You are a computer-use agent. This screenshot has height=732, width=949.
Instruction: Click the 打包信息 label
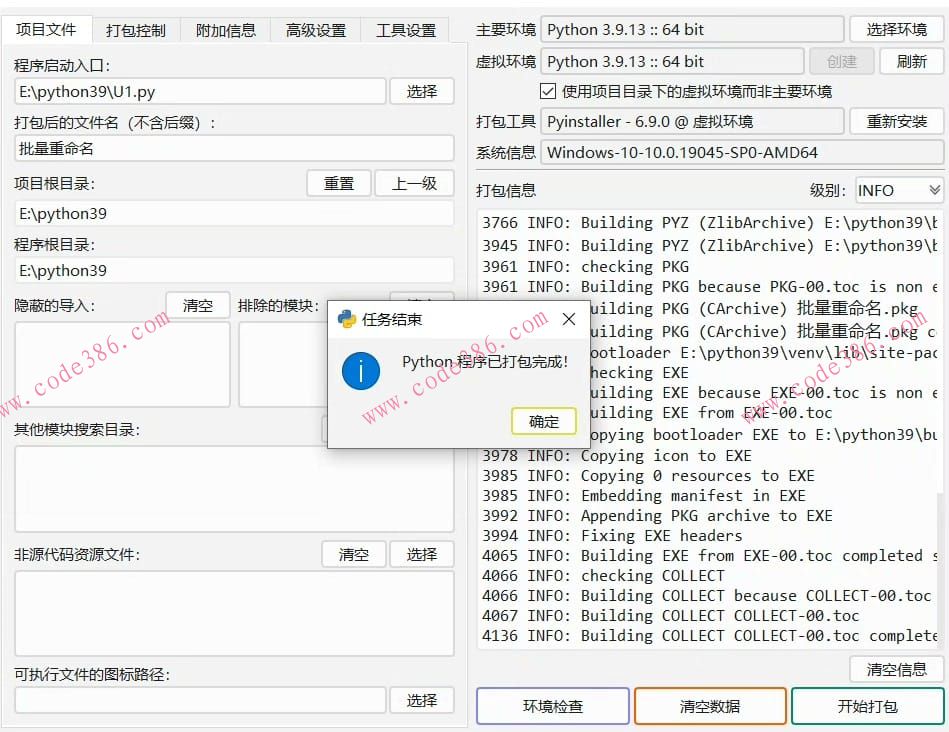[506, 191]
